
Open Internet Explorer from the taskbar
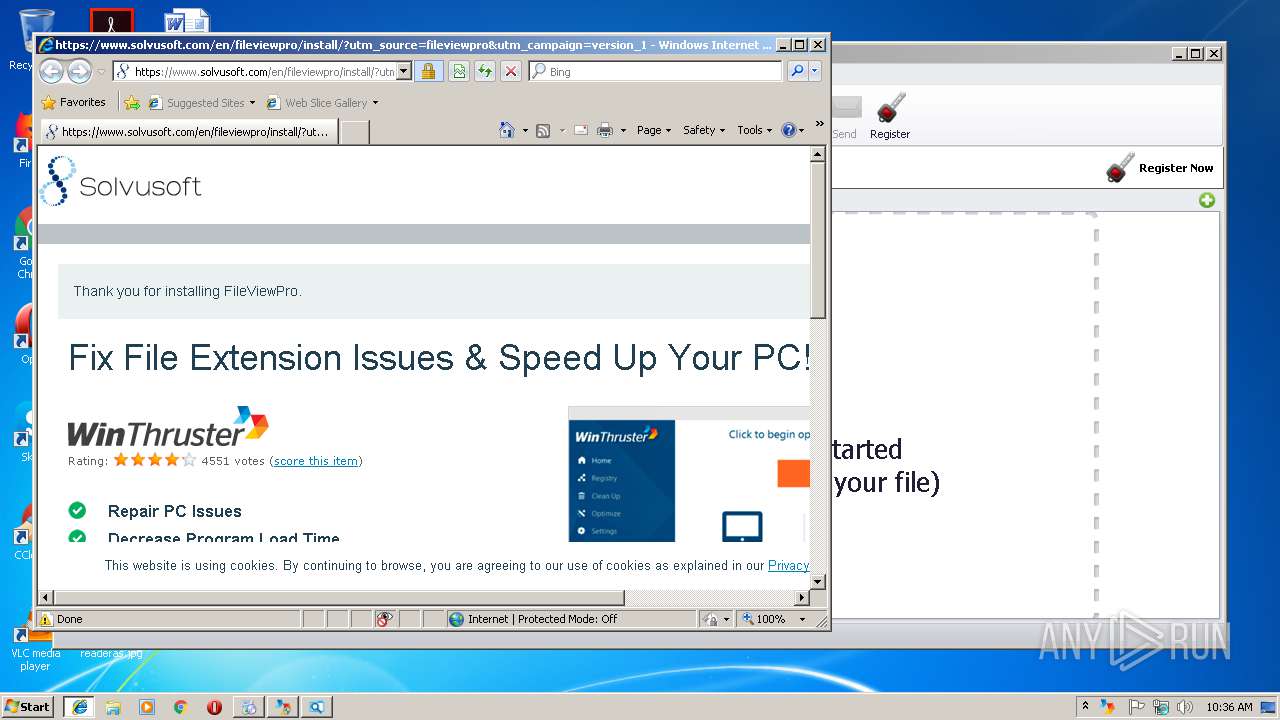click(79, 707)
